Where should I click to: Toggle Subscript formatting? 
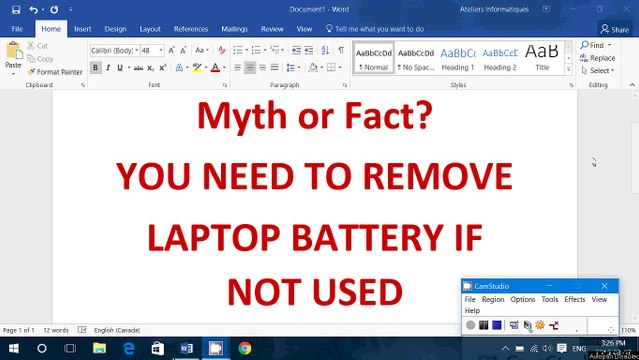coord(151,68)
